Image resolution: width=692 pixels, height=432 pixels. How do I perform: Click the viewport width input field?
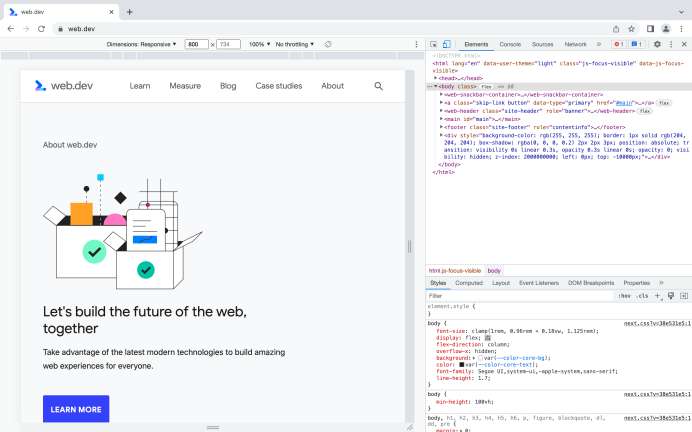[196, 44]
